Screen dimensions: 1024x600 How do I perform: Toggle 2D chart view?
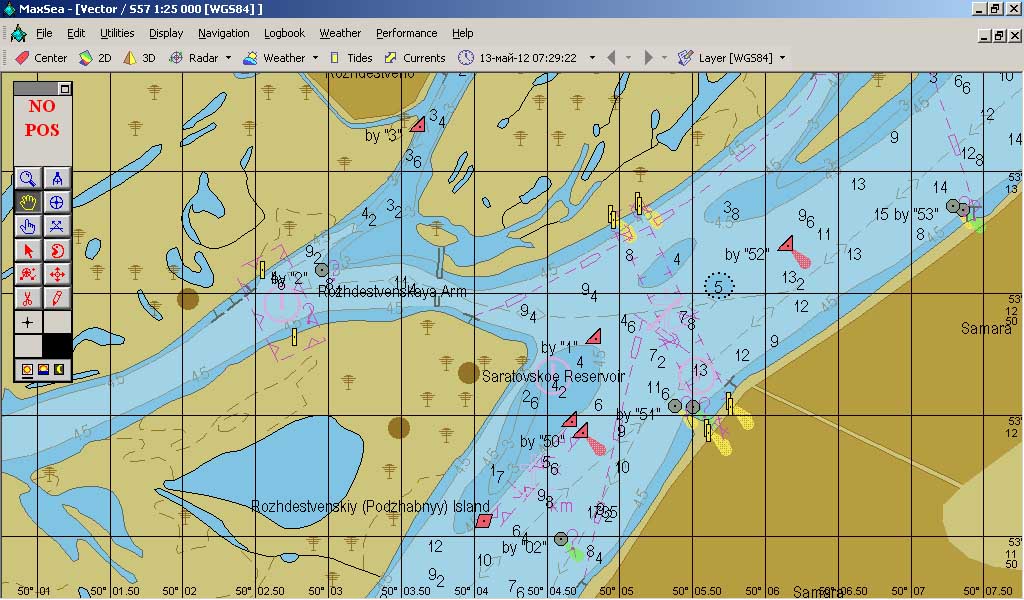pyautogui.click(x=95, y=58)
